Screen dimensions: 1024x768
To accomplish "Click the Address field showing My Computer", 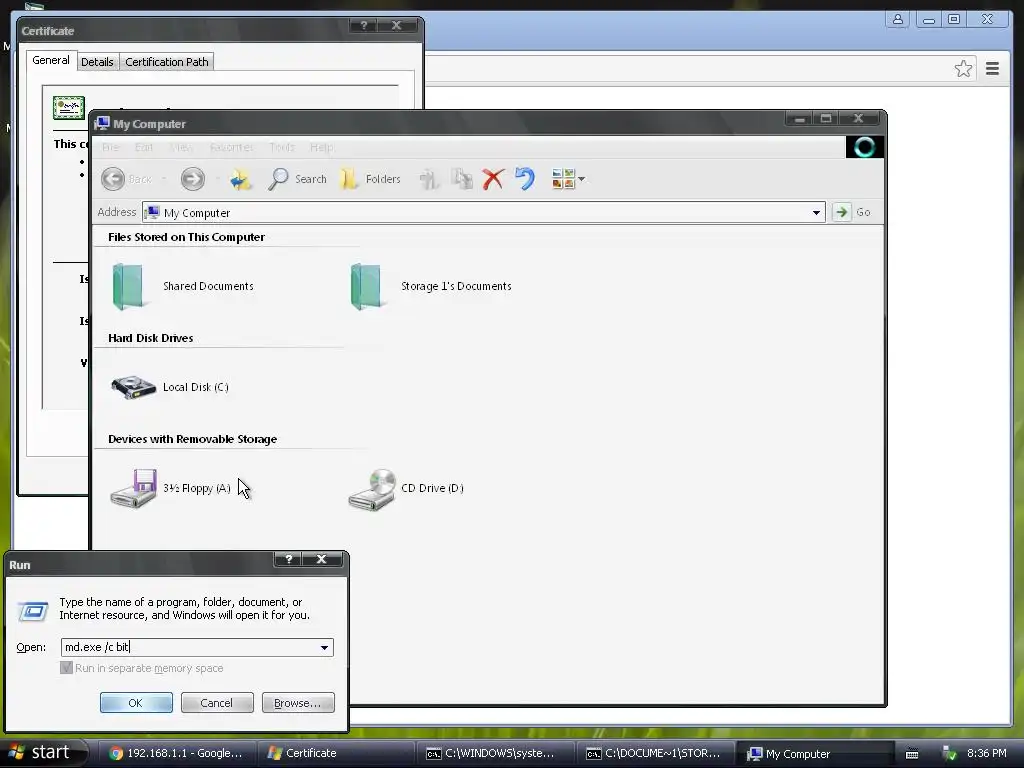I will point(483,213).
